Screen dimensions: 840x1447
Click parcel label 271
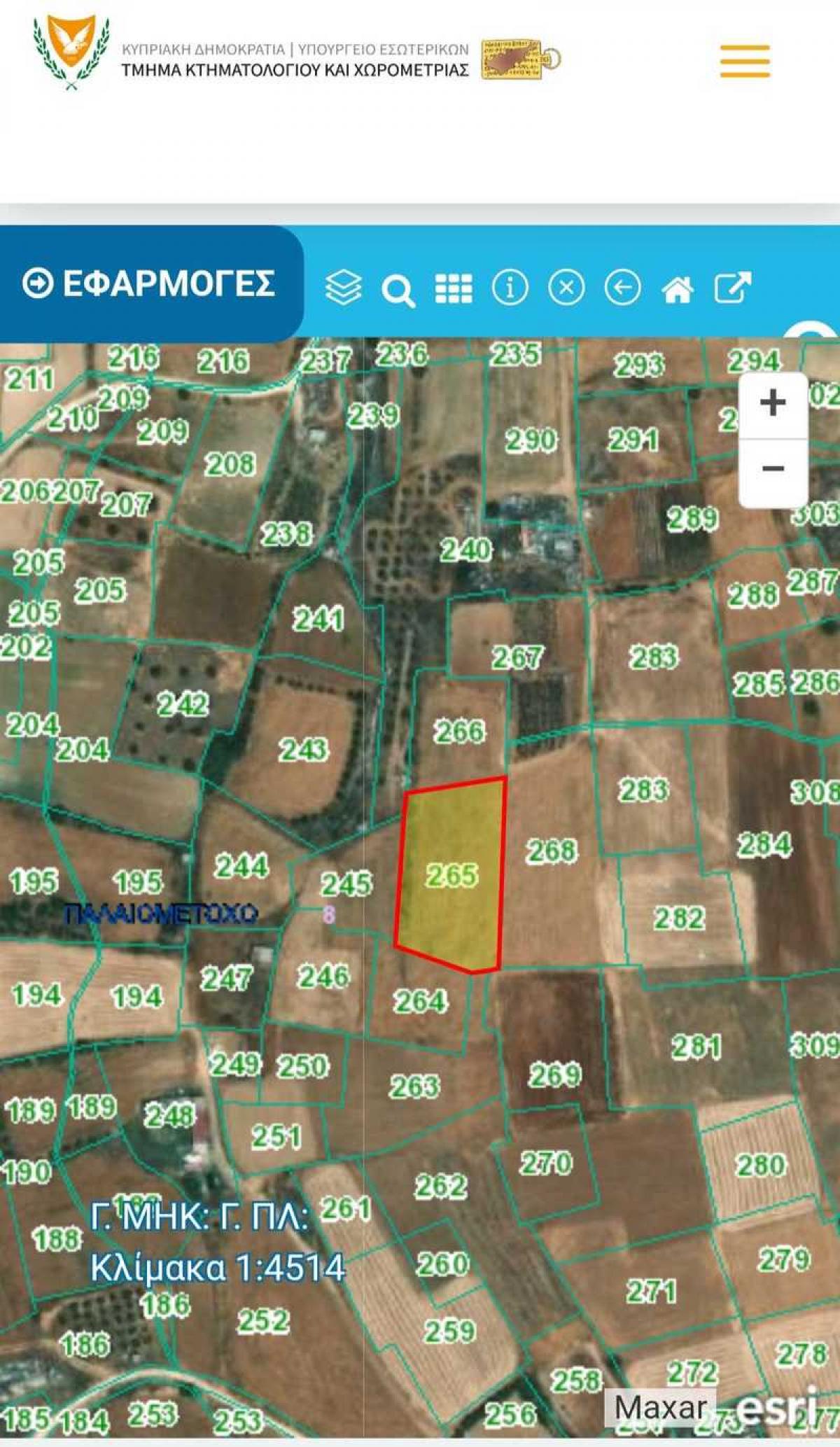pos(651,1292)
